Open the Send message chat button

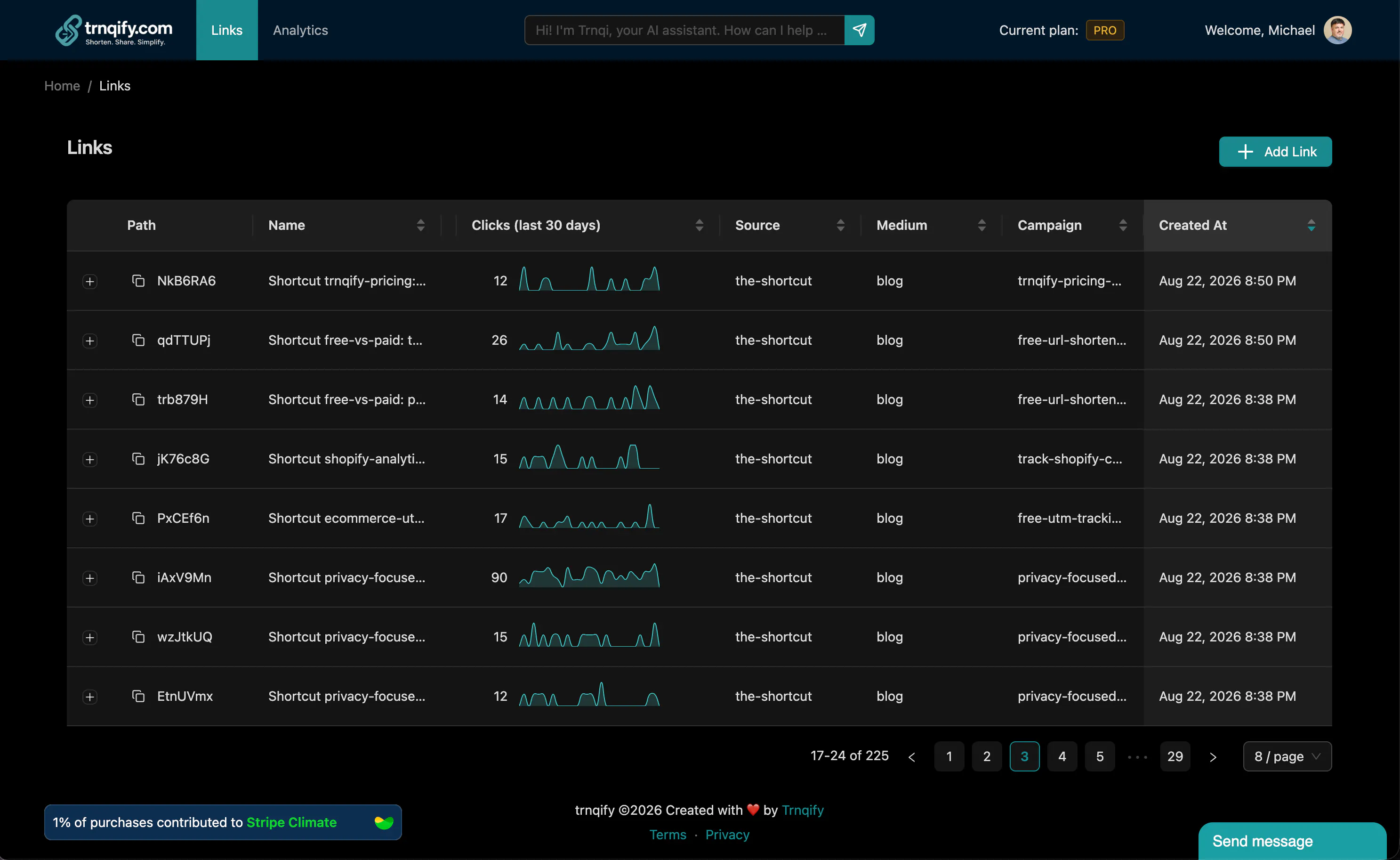pyautogui.click(x=1292, y=841)
